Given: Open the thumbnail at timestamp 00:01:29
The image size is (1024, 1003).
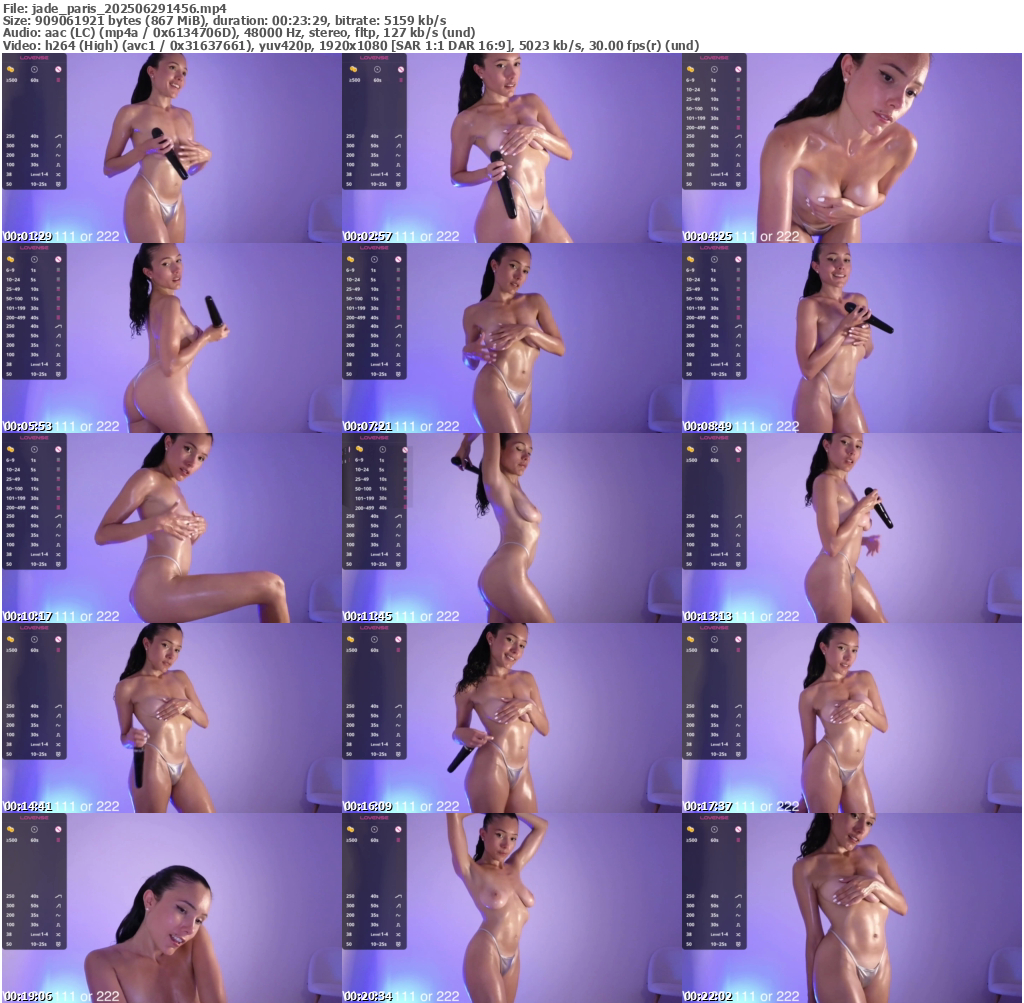Looking at the screenshot, I should 171,148.
